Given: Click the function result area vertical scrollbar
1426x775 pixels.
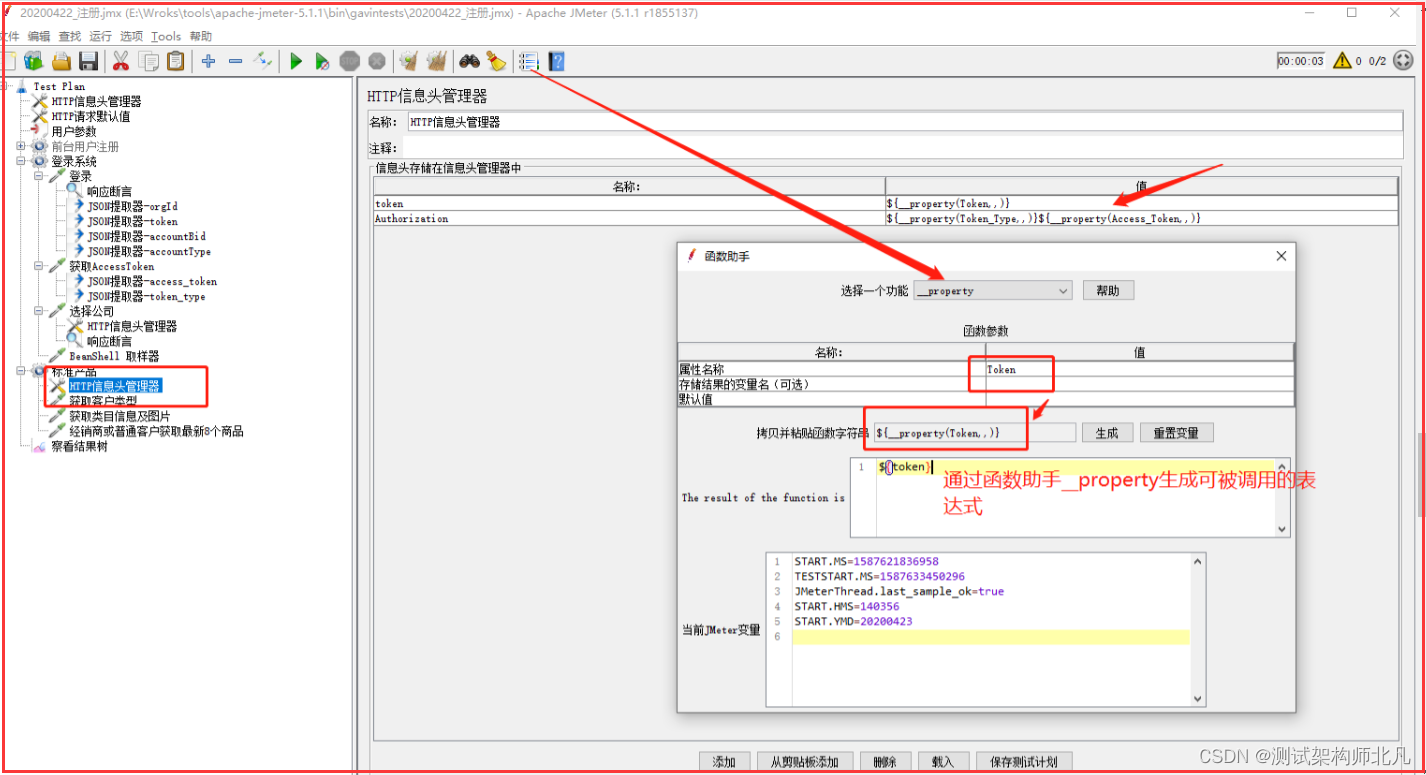Looking at the screenshot, I should 1283,497.
